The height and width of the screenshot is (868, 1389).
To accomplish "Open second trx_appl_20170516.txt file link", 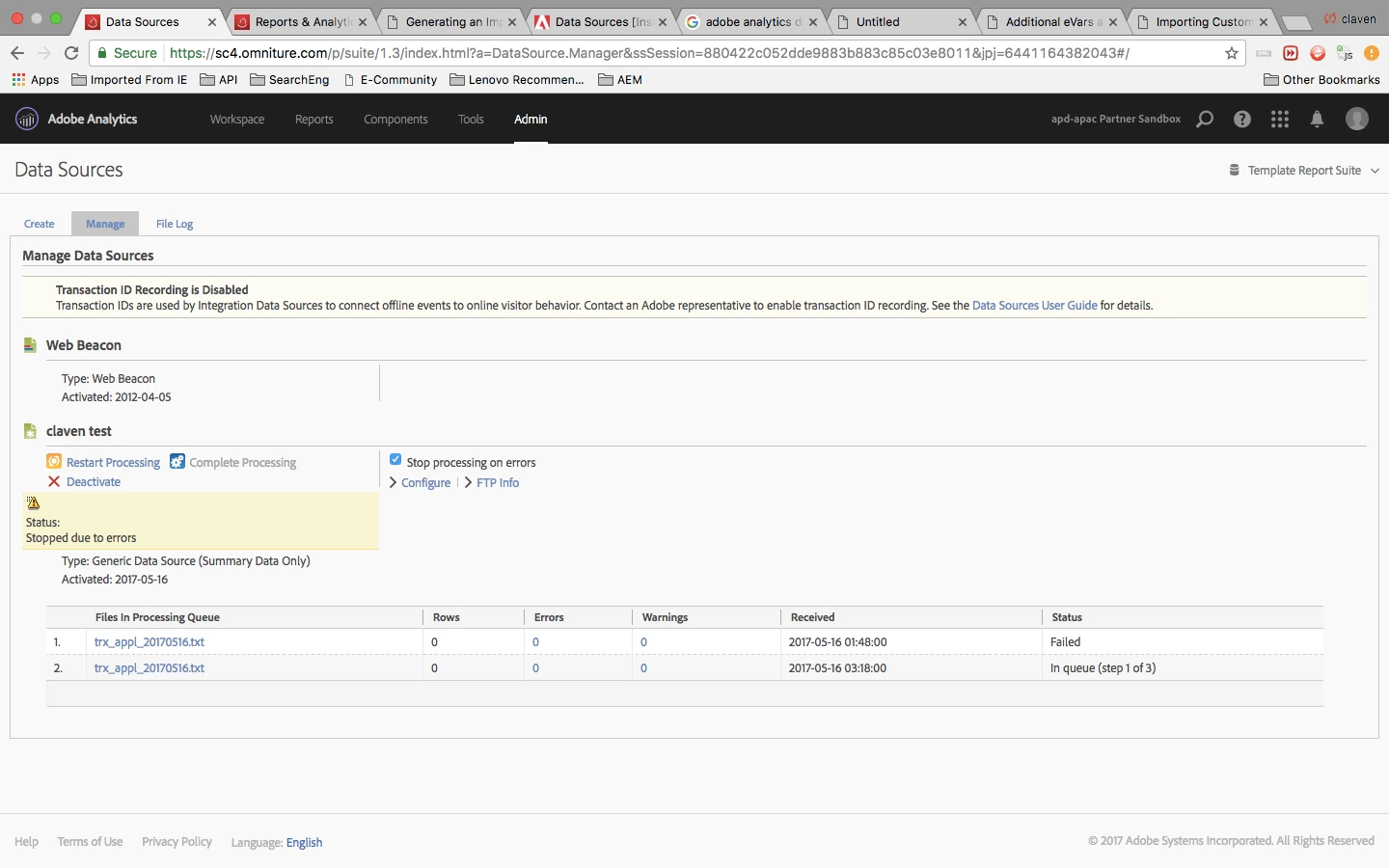I will pyautogui.click(x=150, y=667).
